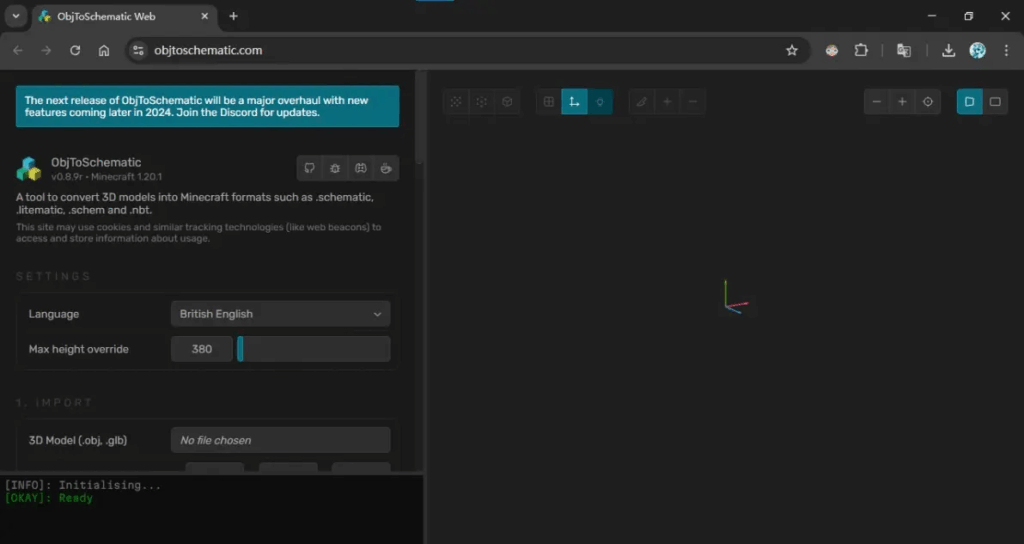Image resolution: width=1024 pixels, height=544 pixels.
Task: Click the ObjToSchematic cube logo
Action: (x=29, y=168)
